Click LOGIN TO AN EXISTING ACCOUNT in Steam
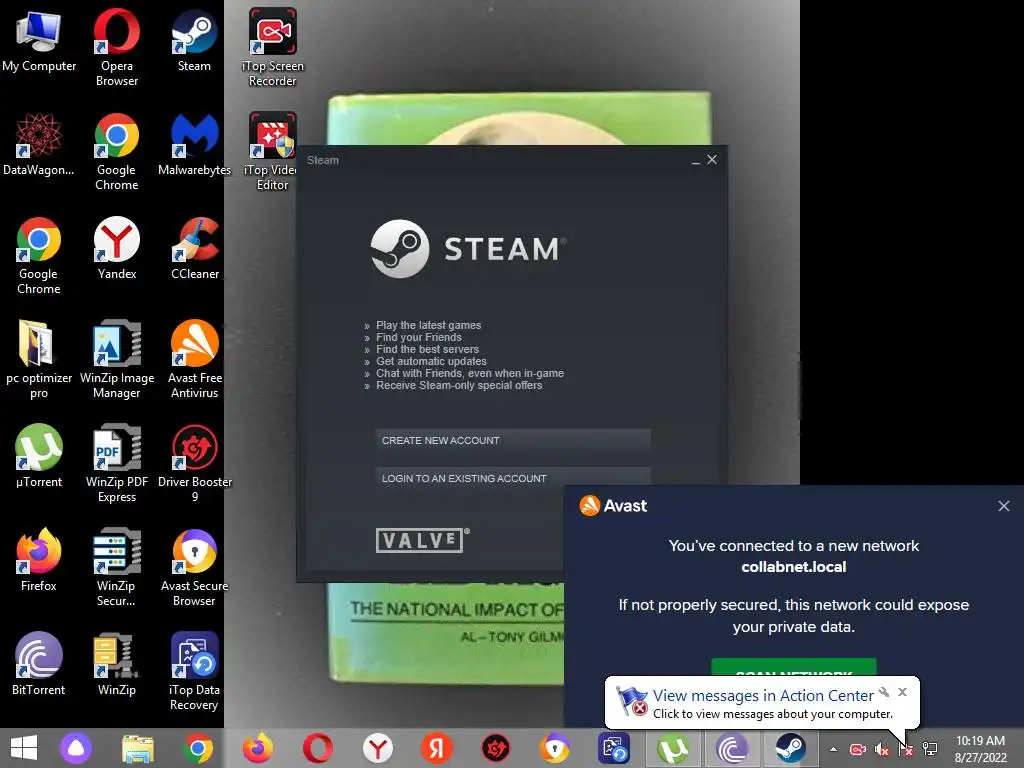 [x=513, y=478]
